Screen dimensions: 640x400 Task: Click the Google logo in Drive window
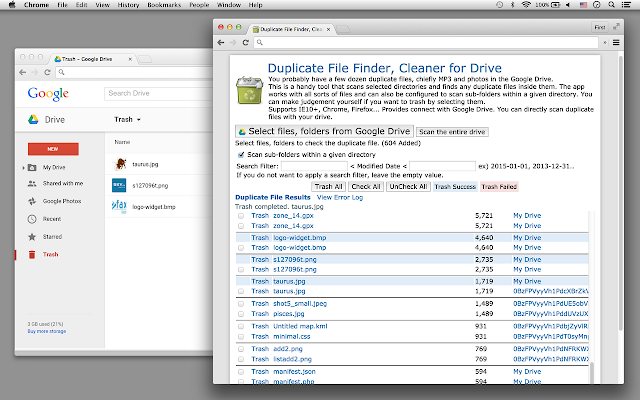click(x=48, y=94)
